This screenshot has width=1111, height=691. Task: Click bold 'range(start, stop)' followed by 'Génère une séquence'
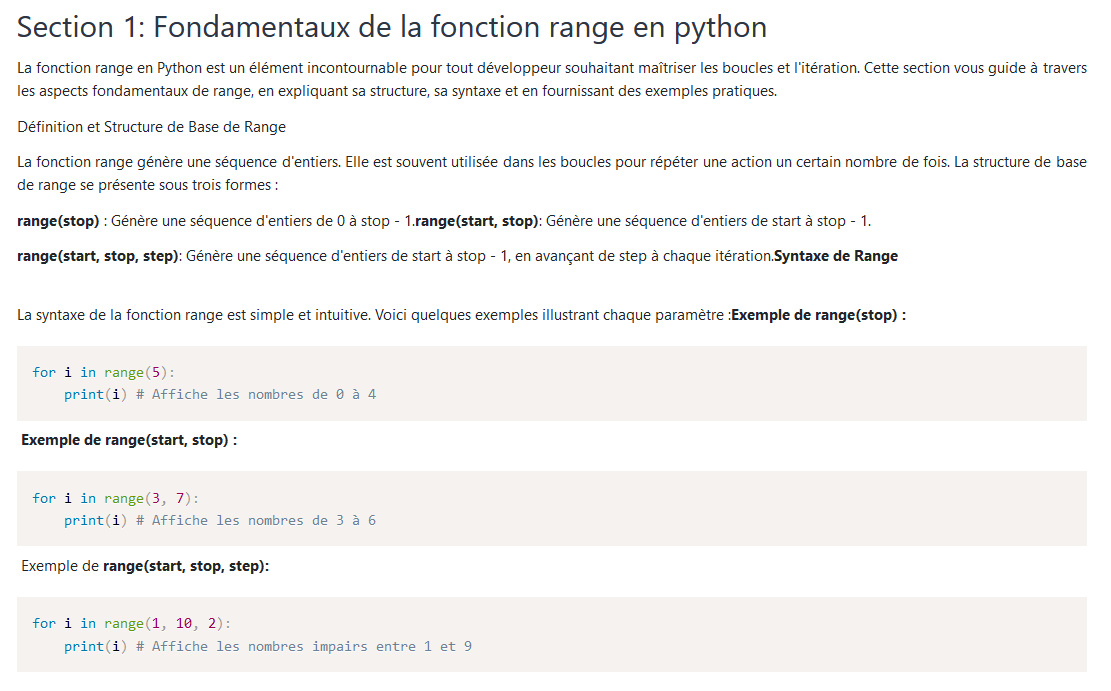point(477,220)
